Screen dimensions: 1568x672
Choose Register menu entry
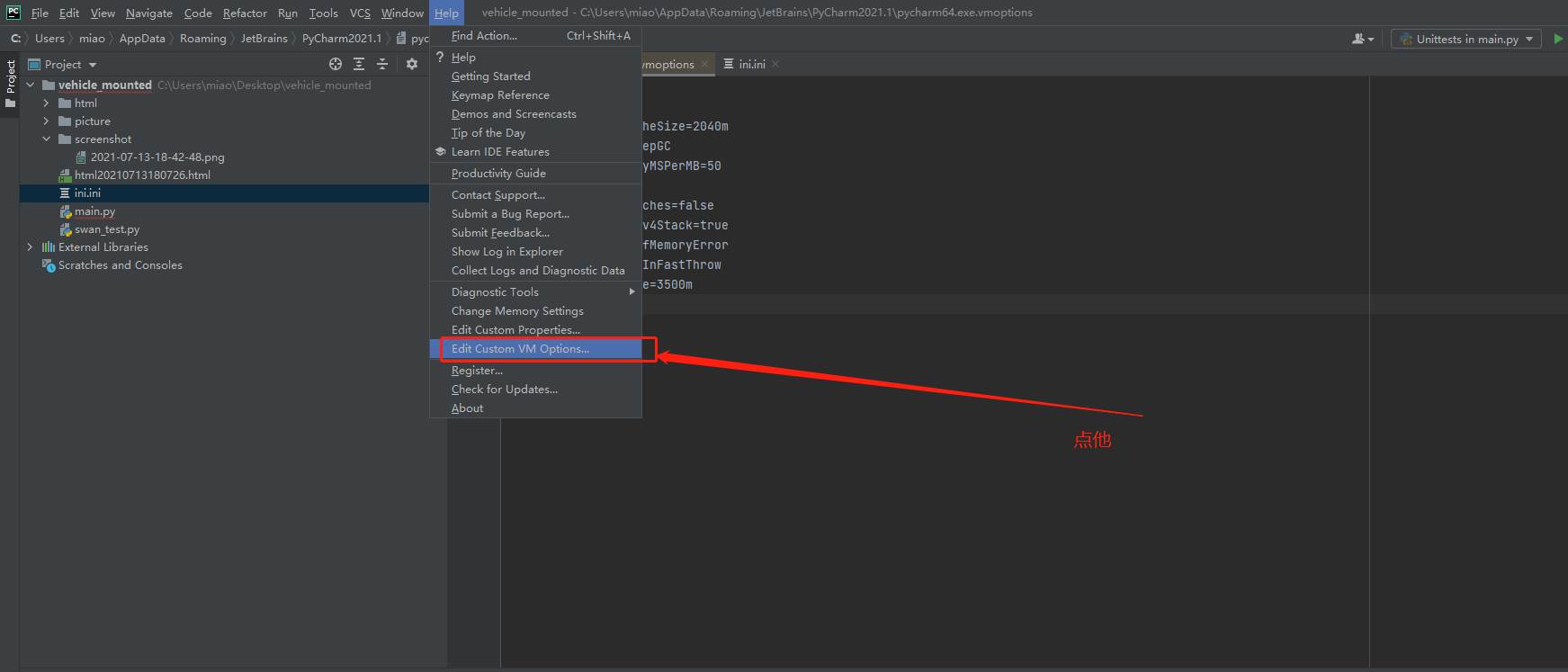pos(536,371)
